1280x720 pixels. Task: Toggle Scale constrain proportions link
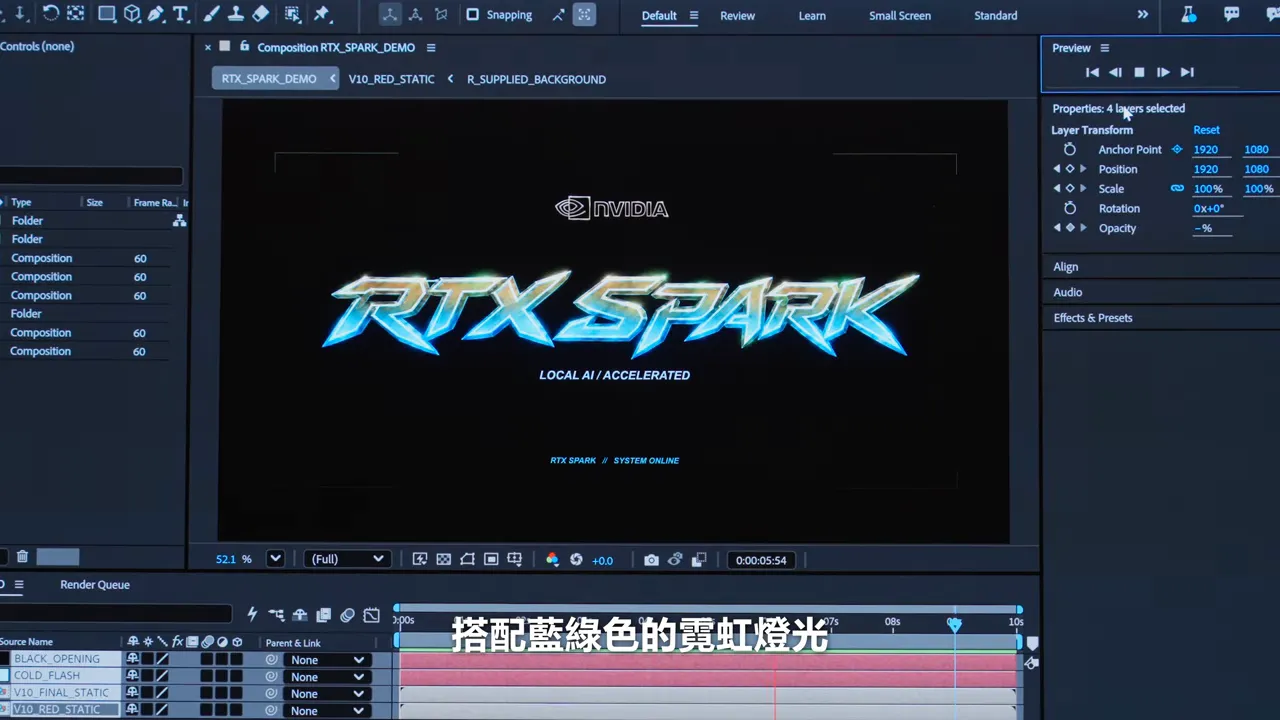tap(1177, 188)
